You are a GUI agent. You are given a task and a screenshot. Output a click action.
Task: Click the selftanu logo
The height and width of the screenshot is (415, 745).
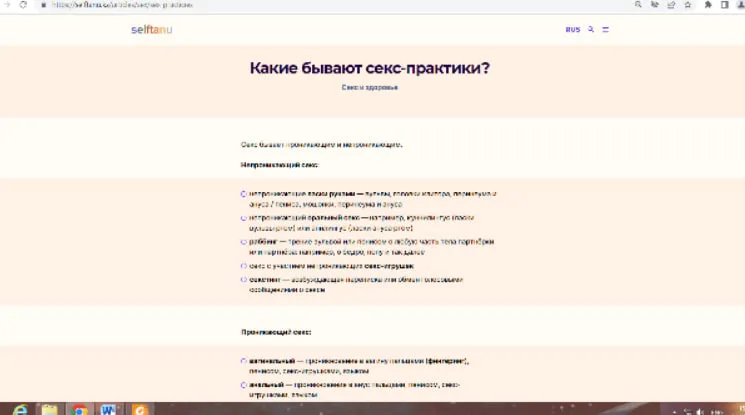[x=151, y=29]
